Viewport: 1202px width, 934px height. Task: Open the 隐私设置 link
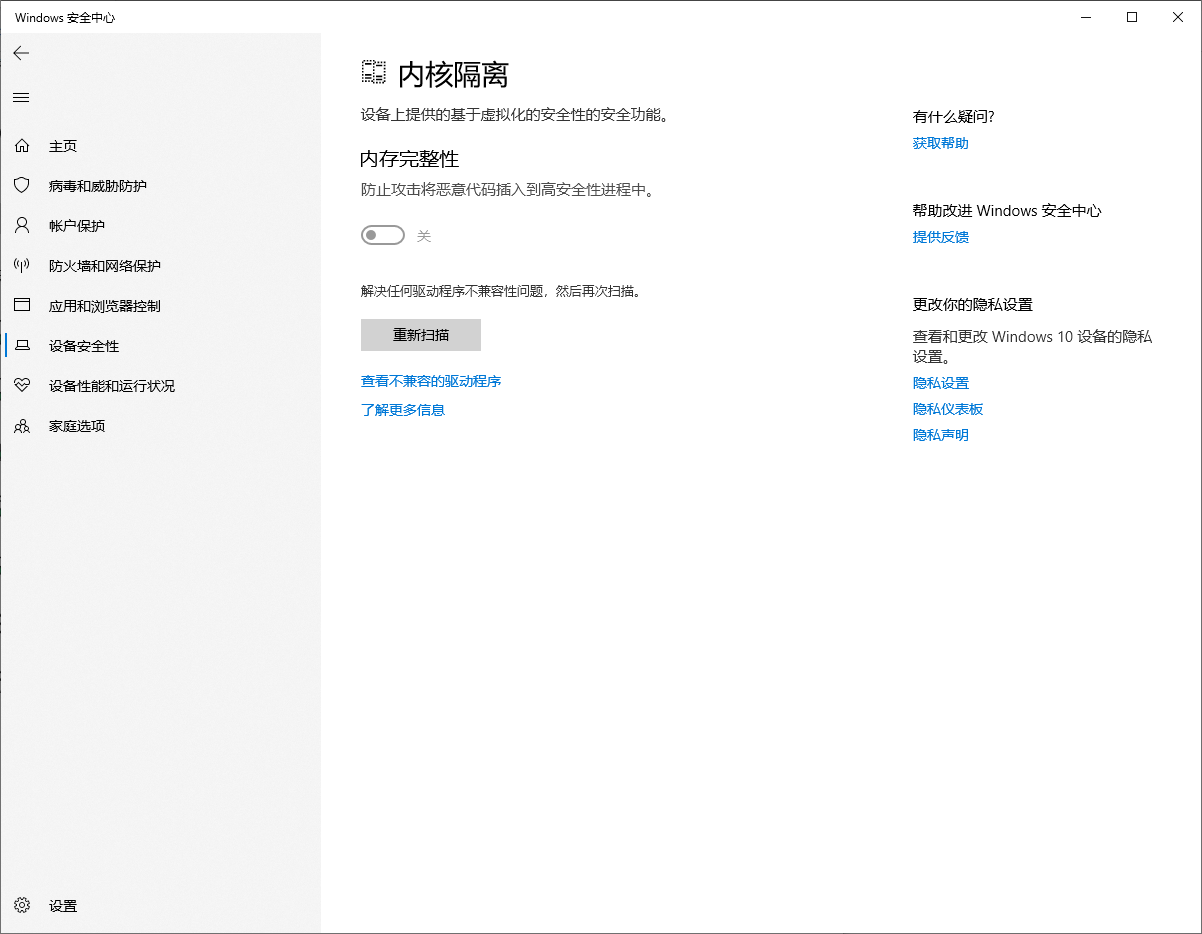click(x=941, y=384)
